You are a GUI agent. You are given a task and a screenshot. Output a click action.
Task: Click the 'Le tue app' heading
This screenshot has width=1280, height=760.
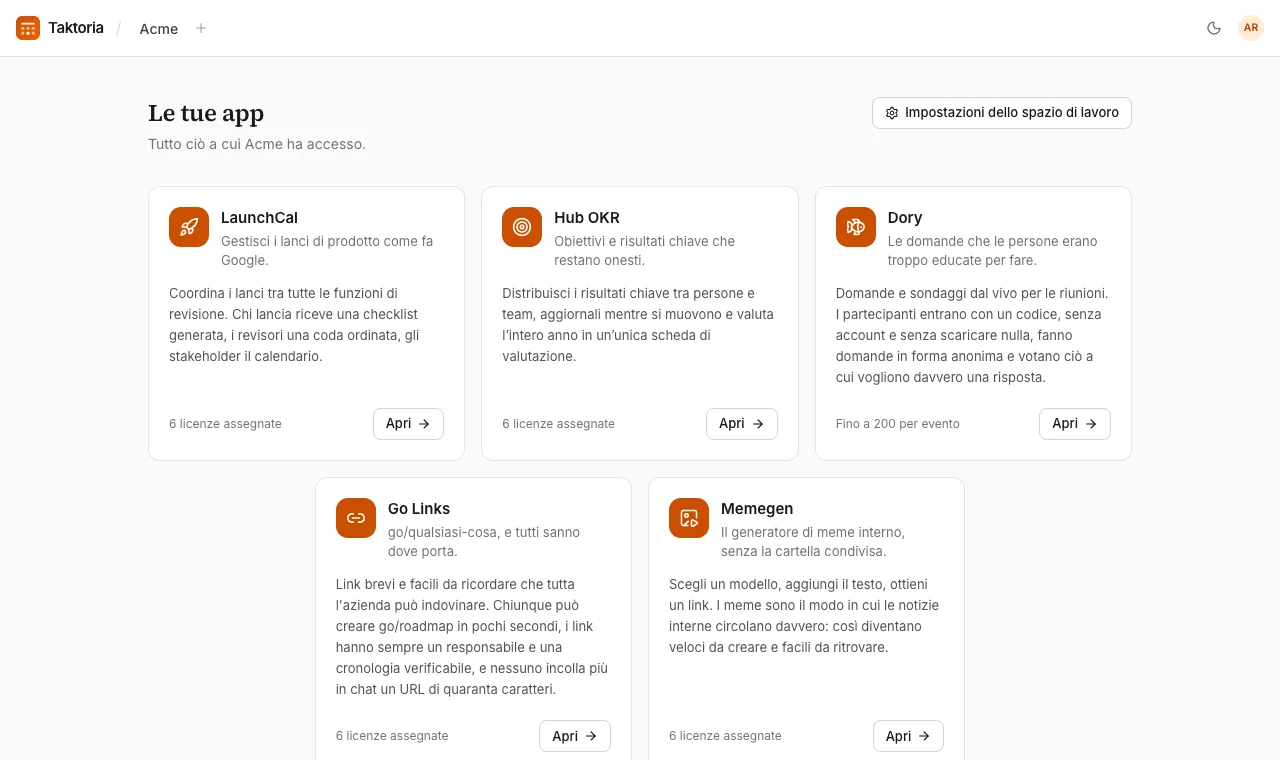(x=206, y=113)
